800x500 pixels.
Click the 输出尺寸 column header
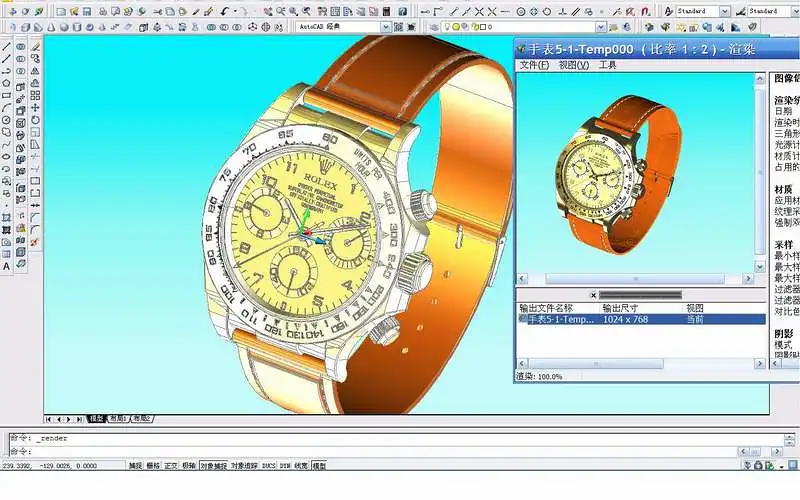click(620, 308)
